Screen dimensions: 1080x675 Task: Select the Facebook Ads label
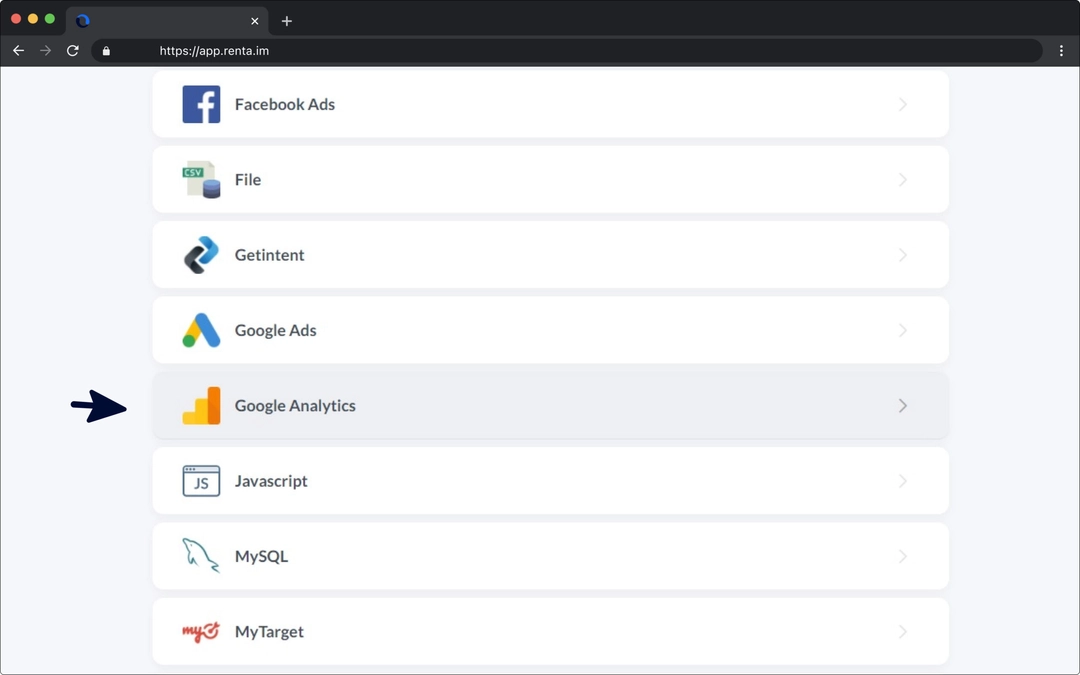[x=284, y=104]
